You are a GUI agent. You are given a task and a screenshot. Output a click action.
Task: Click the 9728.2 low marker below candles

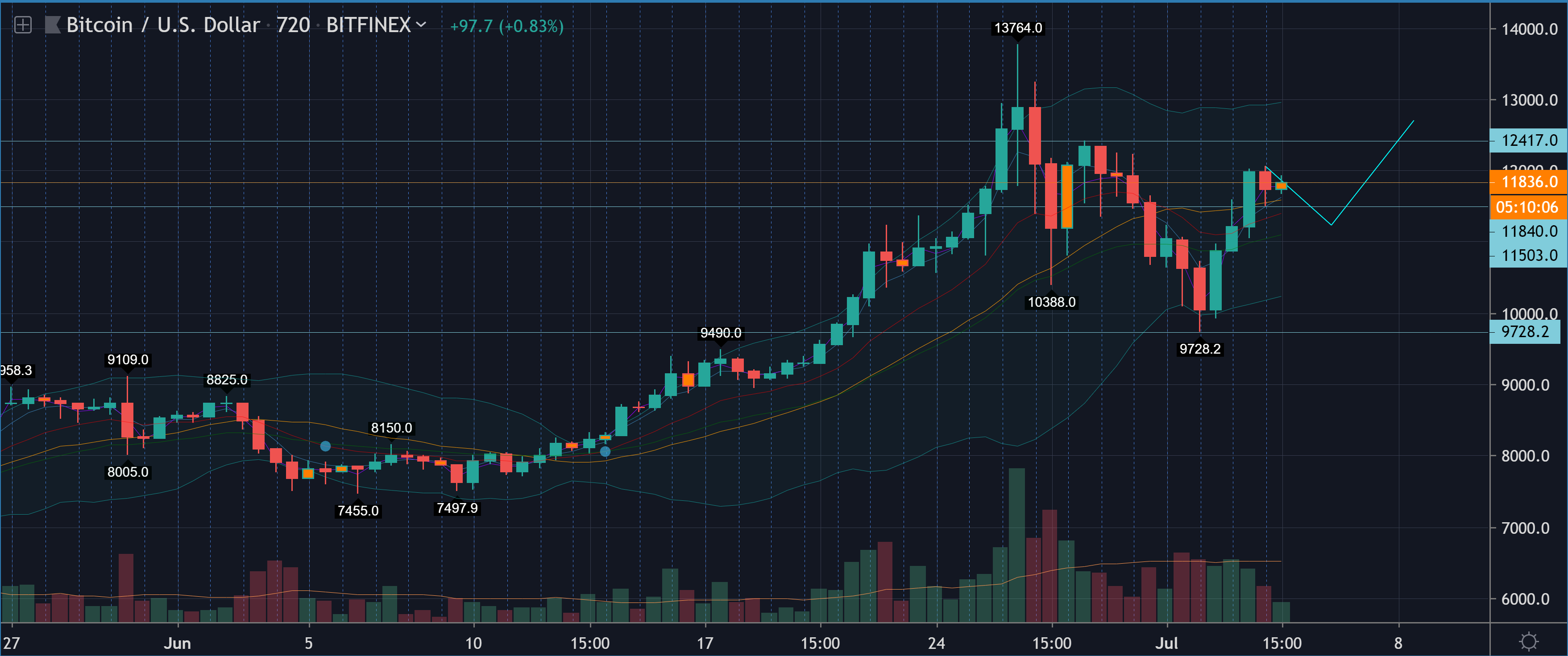(1200, 349)
